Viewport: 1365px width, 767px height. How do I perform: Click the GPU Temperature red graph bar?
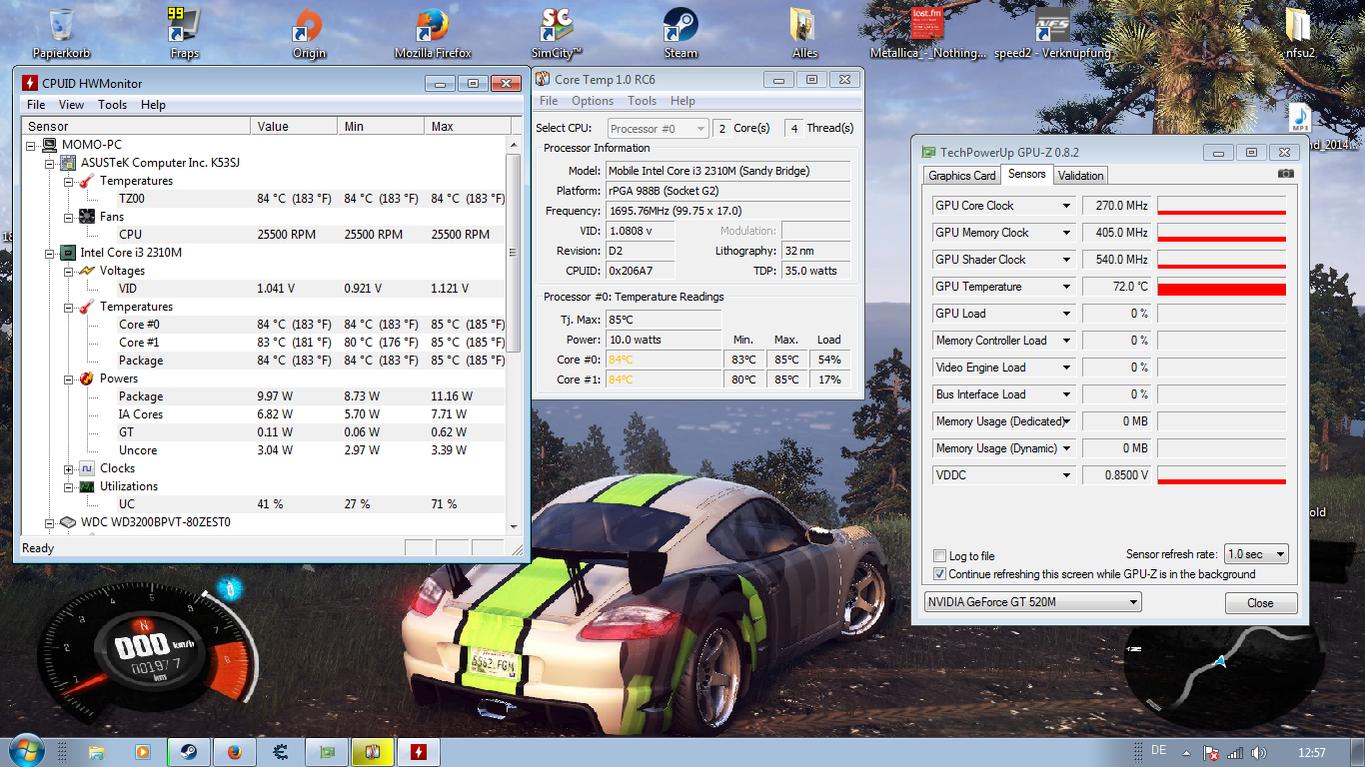(x=1221, y=287)
